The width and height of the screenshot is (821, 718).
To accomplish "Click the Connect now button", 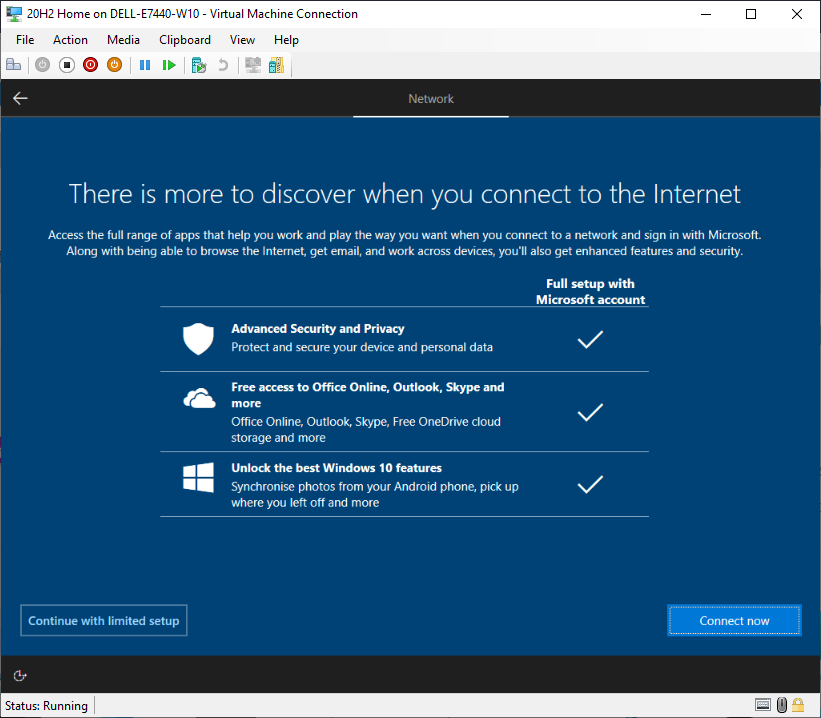I will point(734,621).
